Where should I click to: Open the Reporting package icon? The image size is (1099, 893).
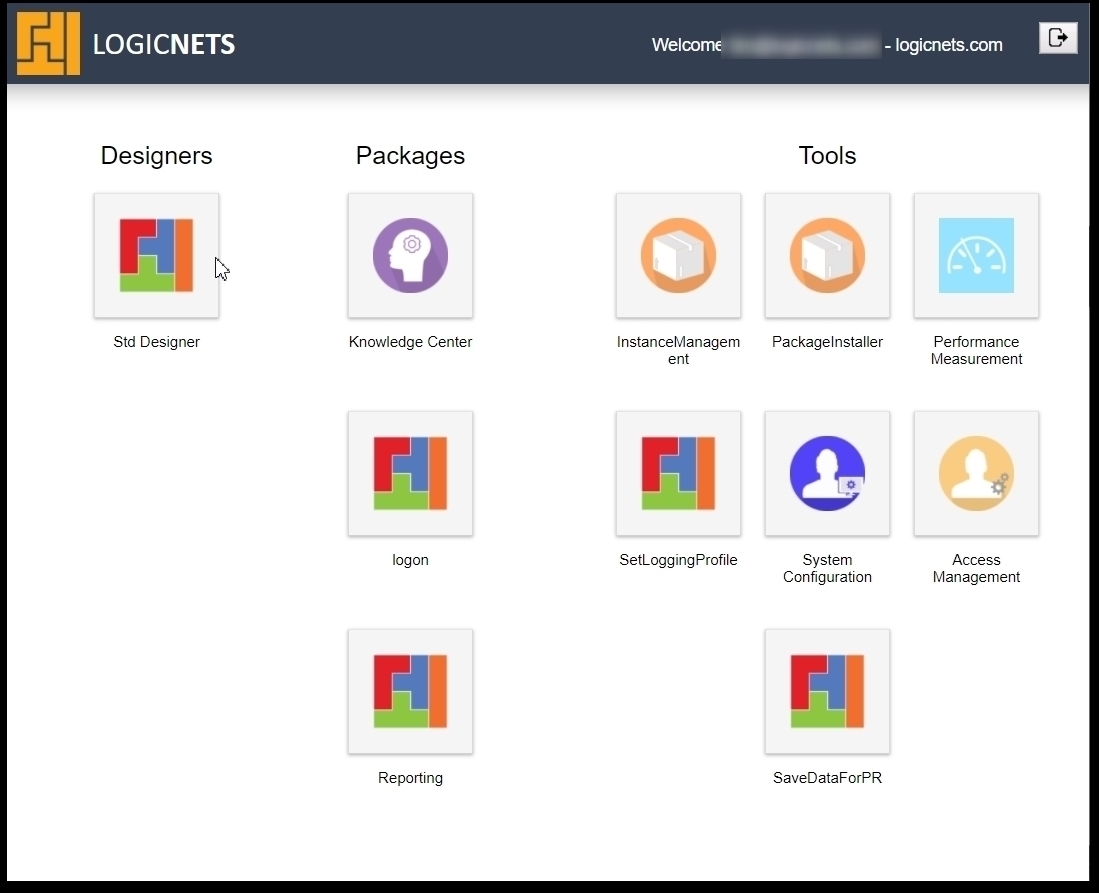point(410,691)
